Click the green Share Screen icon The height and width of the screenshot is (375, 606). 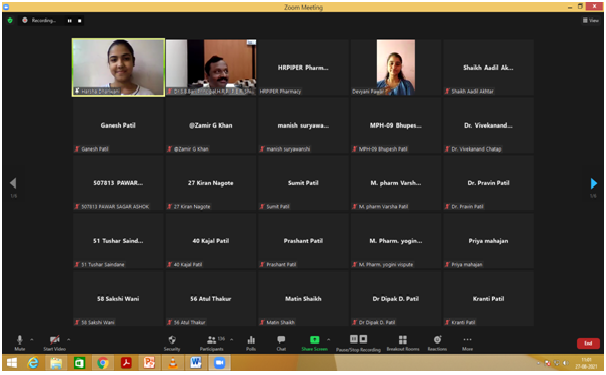pos(315,340)
